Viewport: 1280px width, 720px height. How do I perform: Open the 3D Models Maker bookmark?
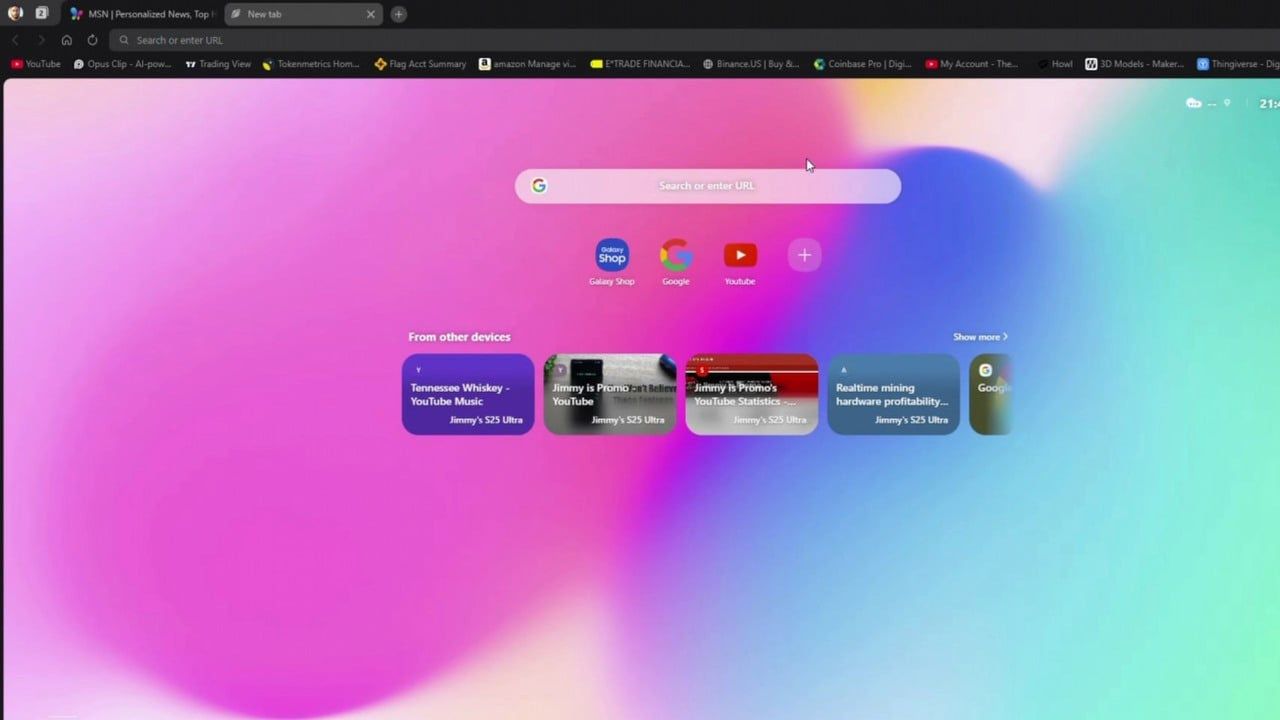tap(1135, 64)
